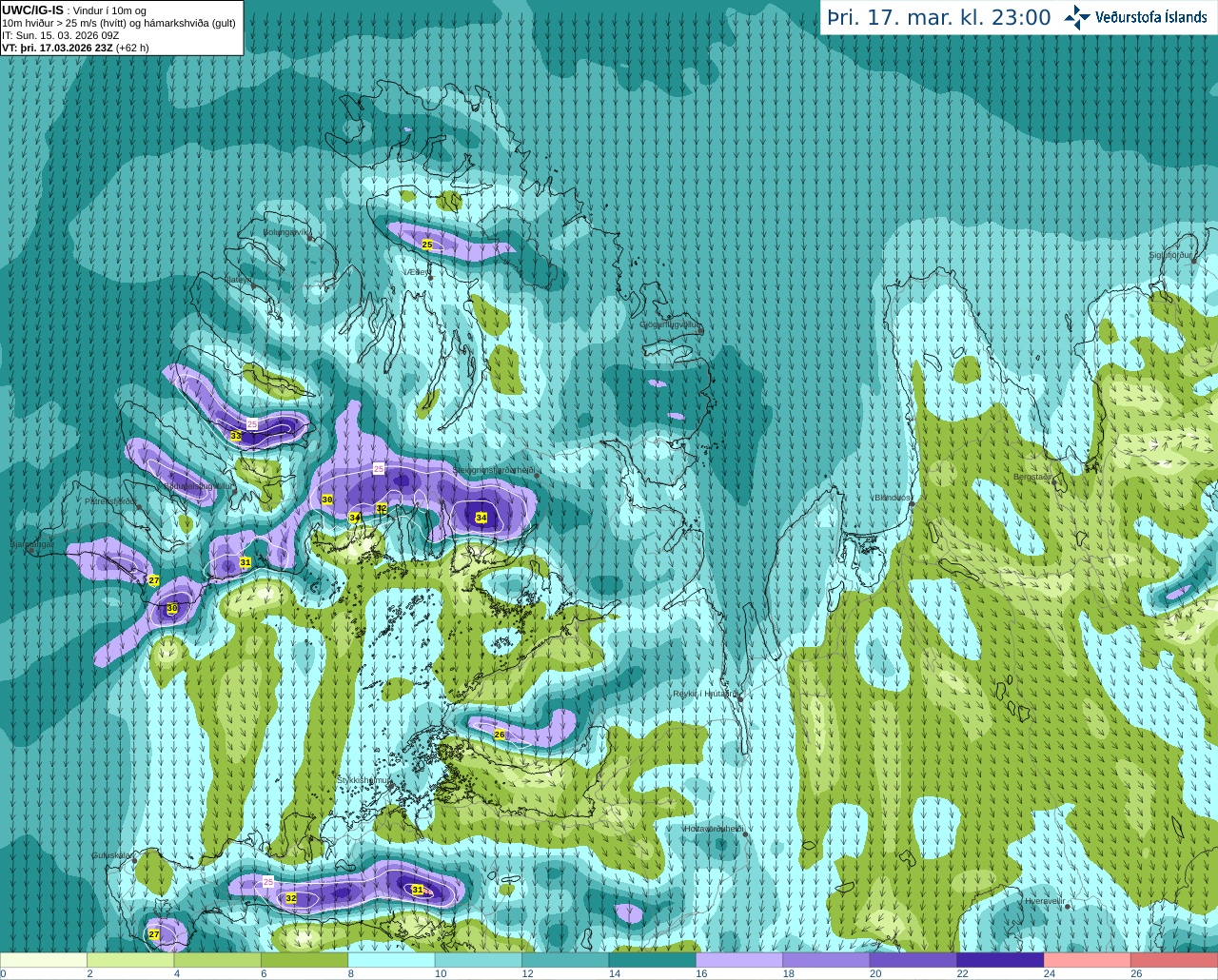
Task: Click the yellow 31 gust marker below Stykkishólmur
Action: point(417,890)
